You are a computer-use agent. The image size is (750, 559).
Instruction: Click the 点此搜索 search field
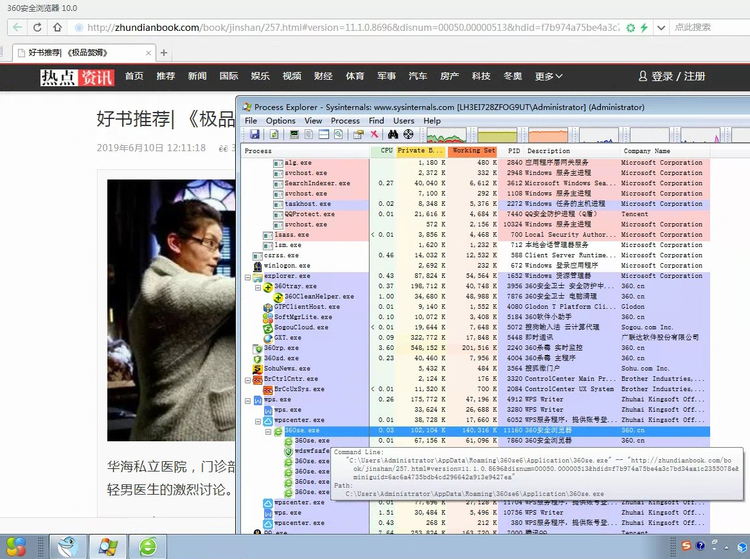pyautogui.click(x=710, y=28)
